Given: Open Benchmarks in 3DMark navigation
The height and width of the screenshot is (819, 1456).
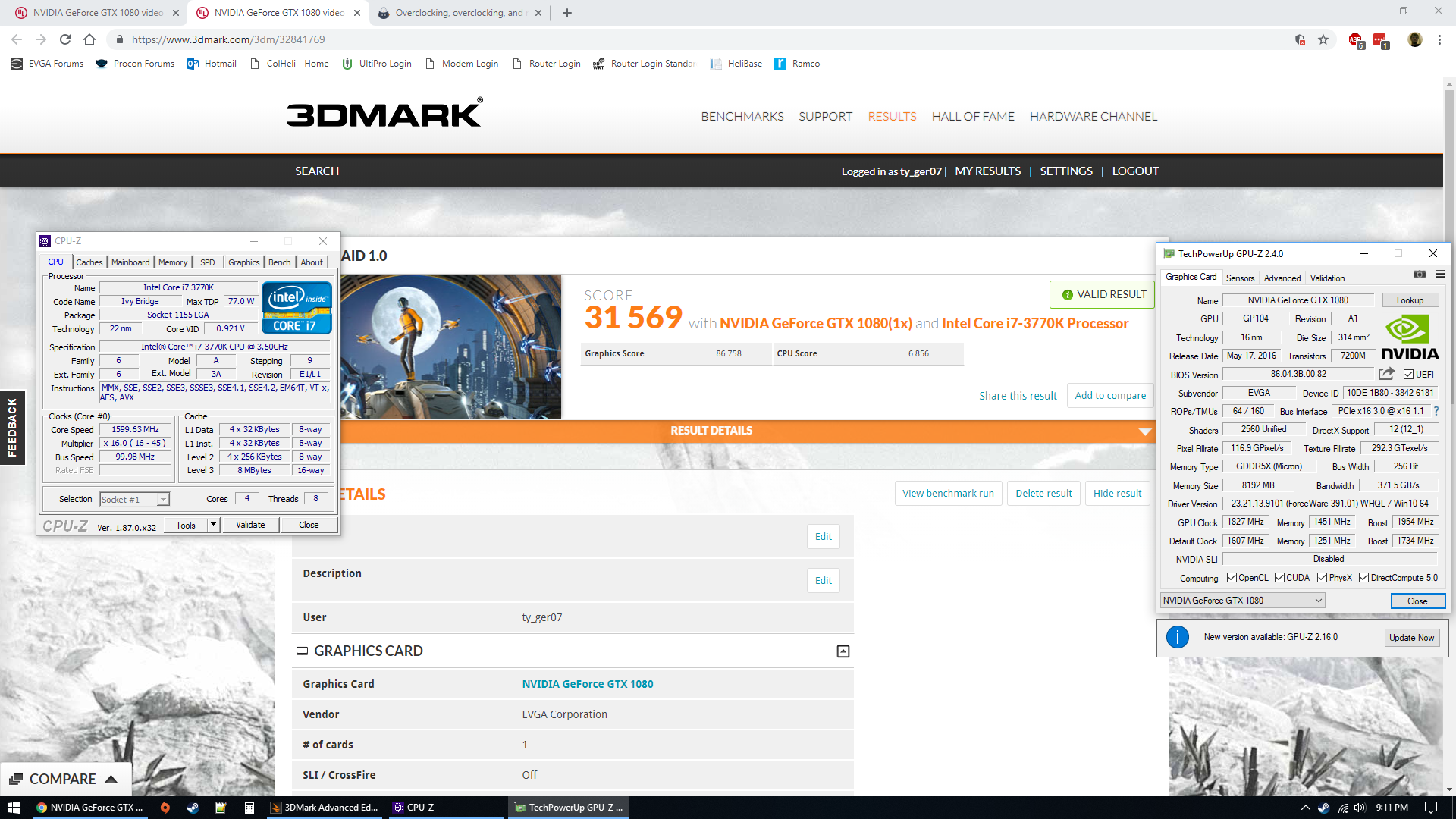Looking at the screenshot, I should 742,116.
